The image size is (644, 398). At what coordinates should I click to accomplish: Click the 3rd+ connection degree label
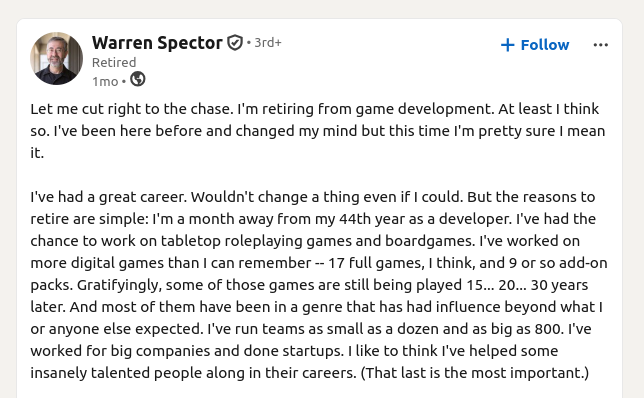(x=268, y=43)
